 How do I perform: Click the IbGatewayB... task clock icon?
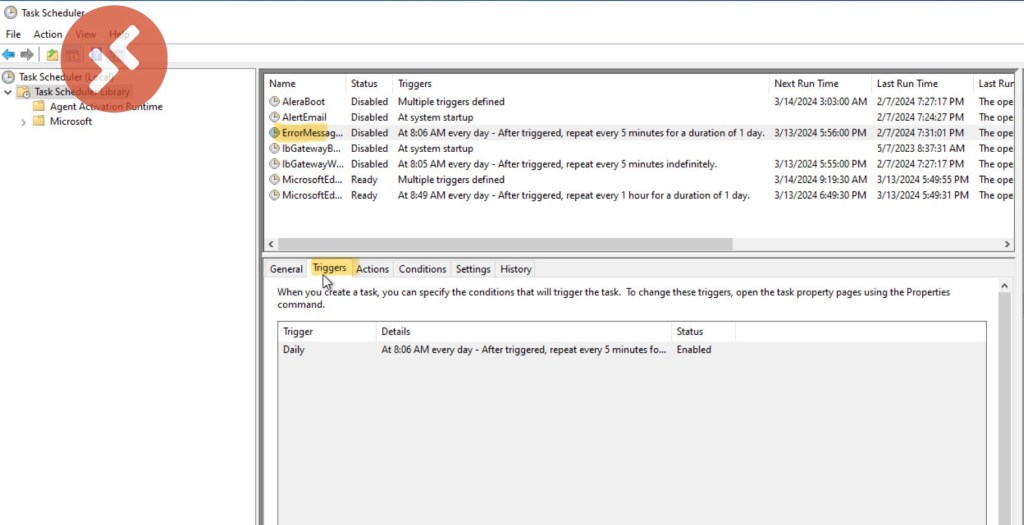[x=274, y=148]
